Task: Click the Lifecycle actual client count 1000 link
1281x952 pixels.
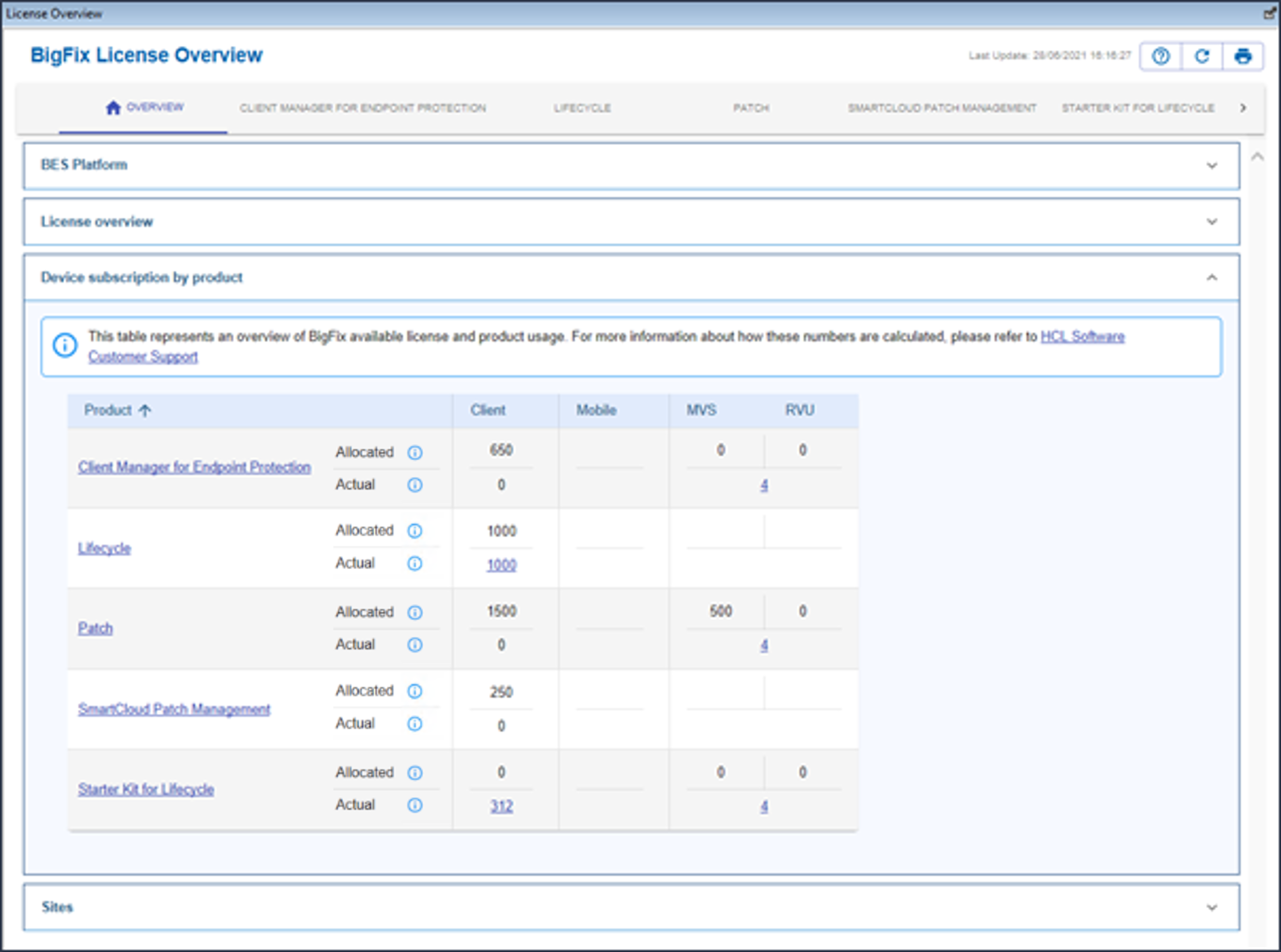Action: pos(501,565)
